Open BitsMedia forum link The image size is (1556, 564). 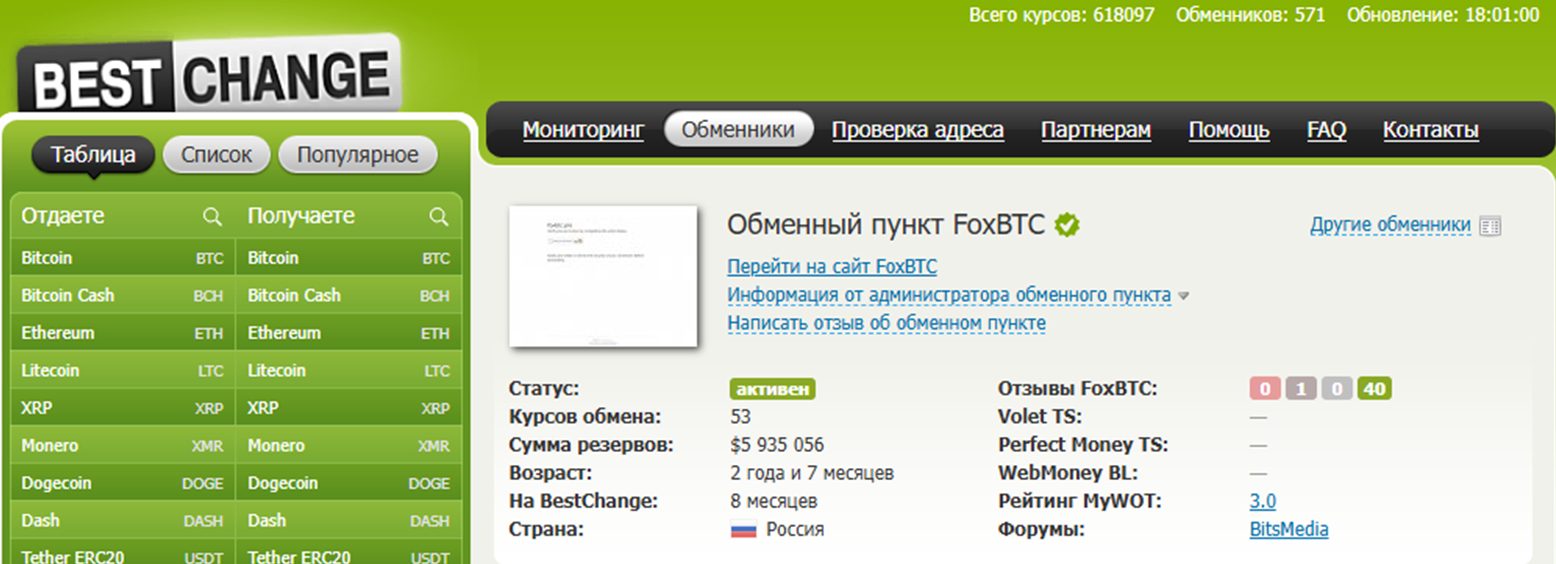pos(1289,529)
